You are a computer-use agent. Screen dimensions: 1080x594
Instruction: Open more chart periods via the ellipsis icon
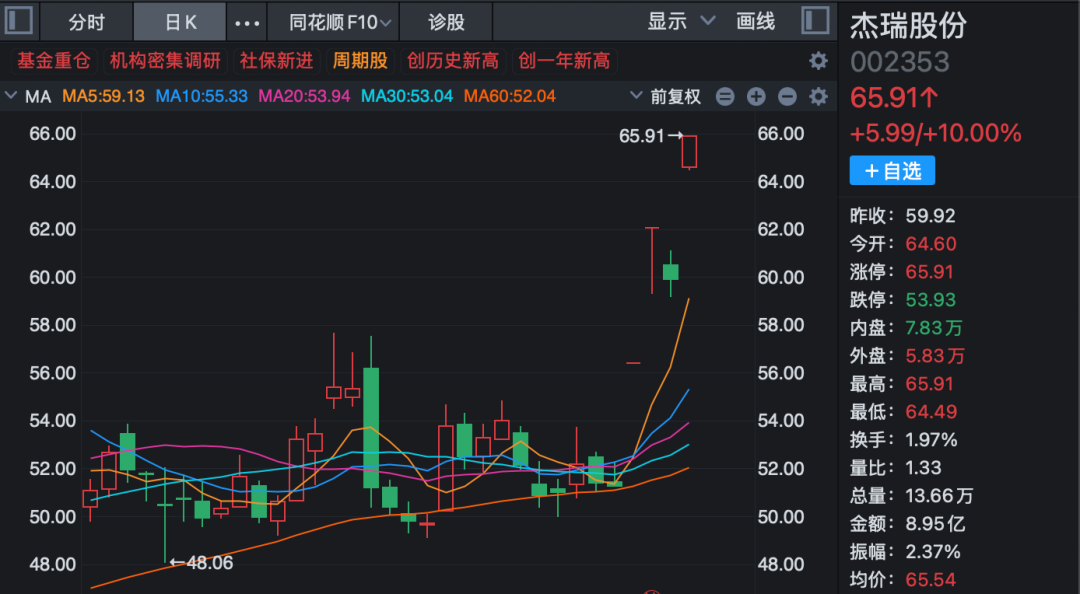pos(246,20)
